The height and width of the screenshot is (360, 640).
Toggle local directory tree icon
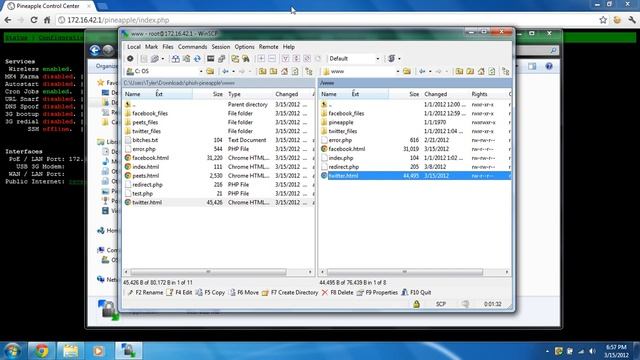click(x=309, y=71)
